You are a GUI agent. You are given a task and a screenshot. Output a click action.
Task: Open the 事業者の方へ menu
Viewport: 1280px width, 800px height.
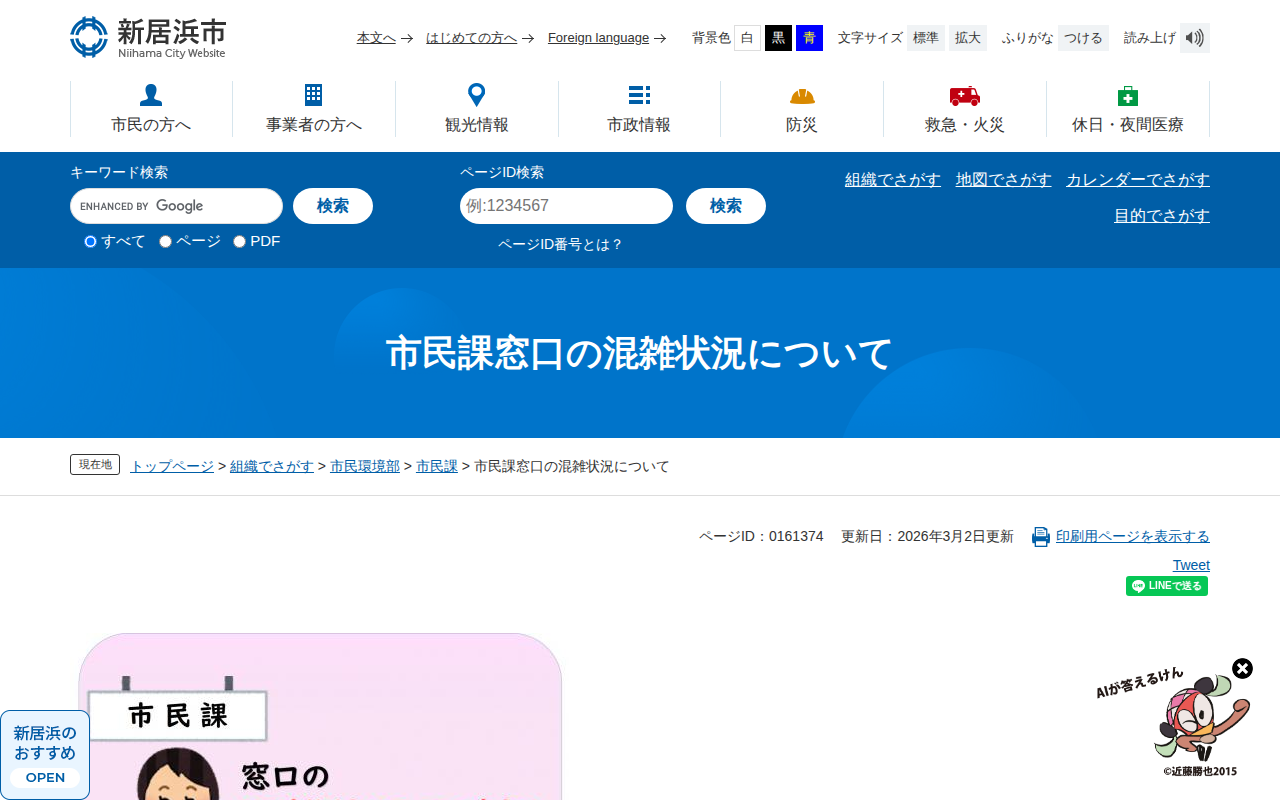coord(314,109)
